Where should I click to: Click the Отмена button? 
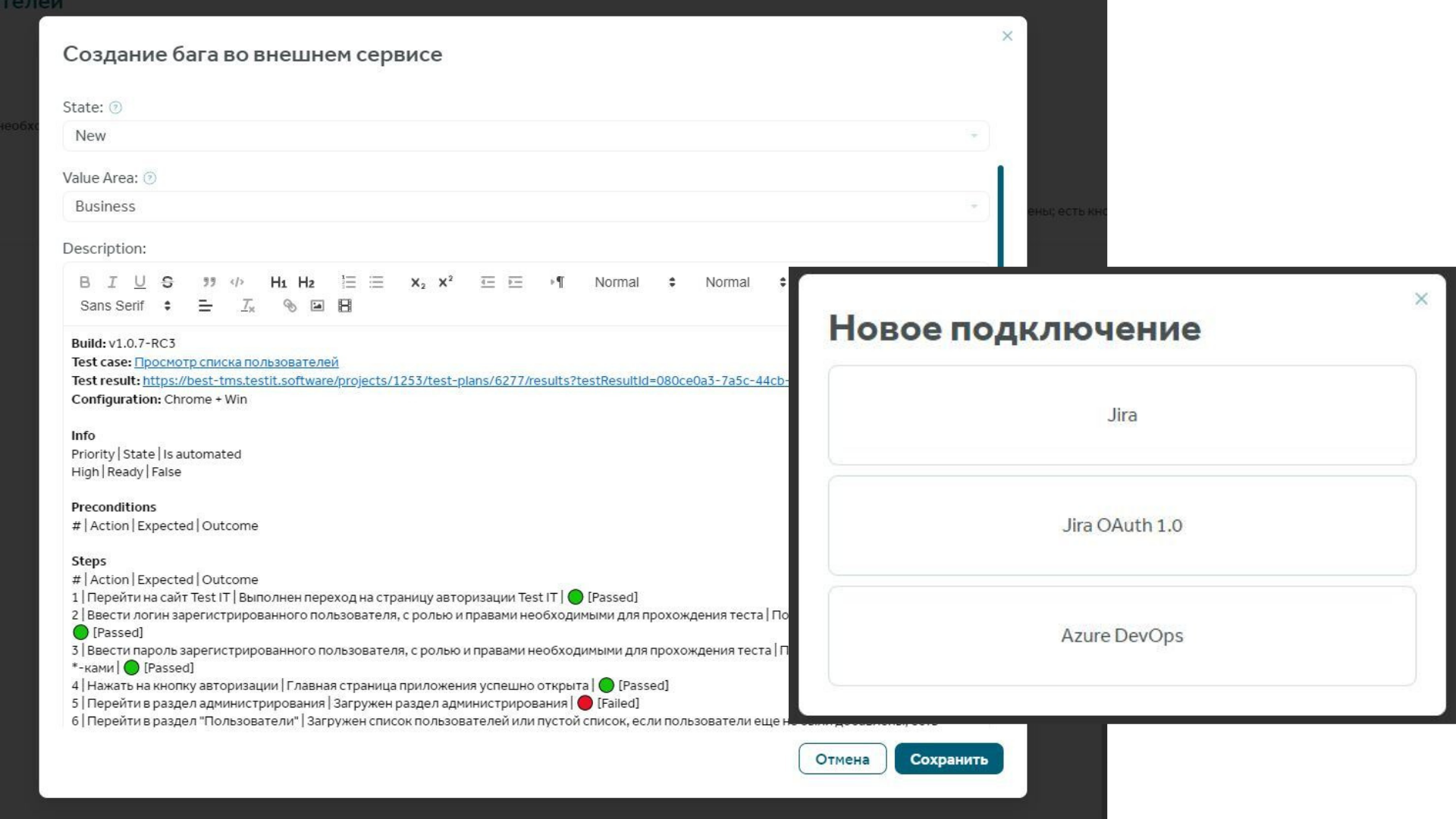coord(842,759)
